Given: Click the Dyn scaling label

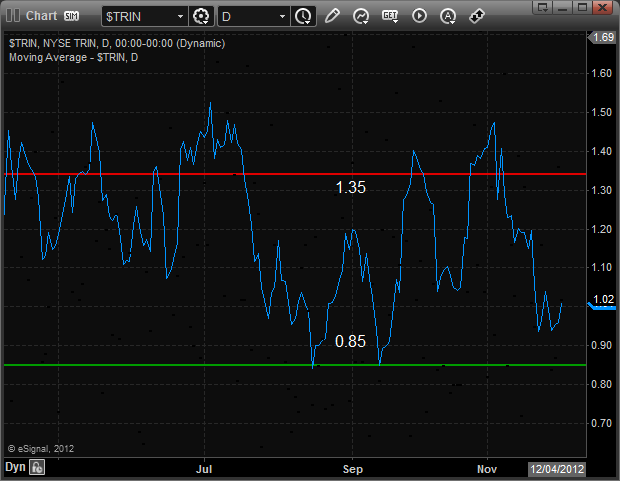Looking at the screenshot, I should (x=15, y=467).
